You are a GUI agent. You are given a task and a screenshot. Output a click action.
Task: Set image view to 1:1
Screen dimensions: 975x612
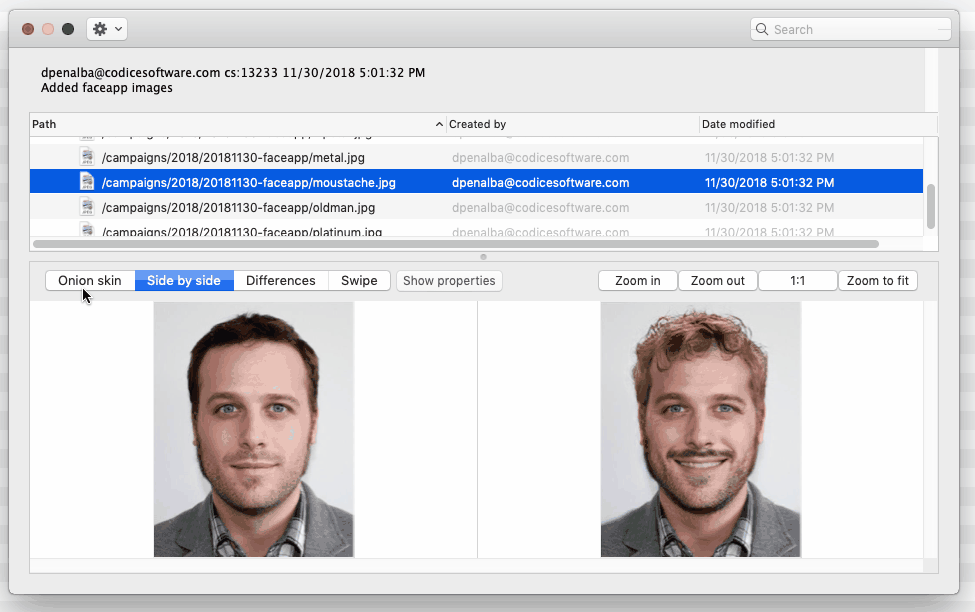(797, 280)
